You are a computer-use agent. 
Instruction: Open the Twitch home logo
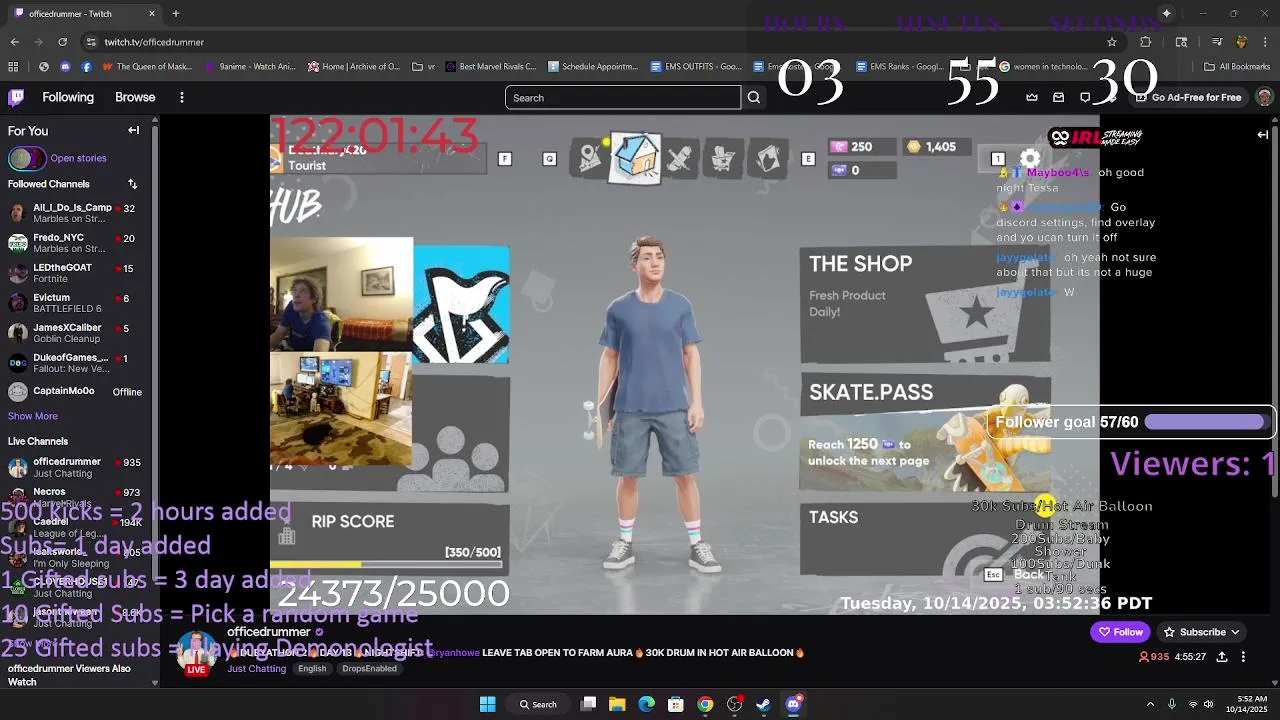coord(16,97)
